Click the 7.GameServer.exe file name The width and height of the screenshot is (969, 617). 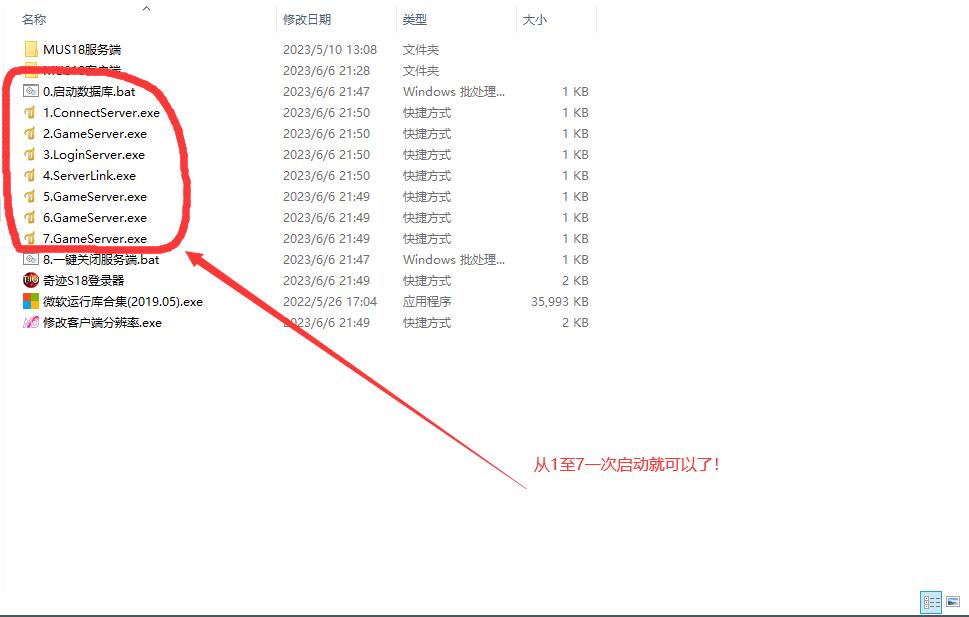95,238
